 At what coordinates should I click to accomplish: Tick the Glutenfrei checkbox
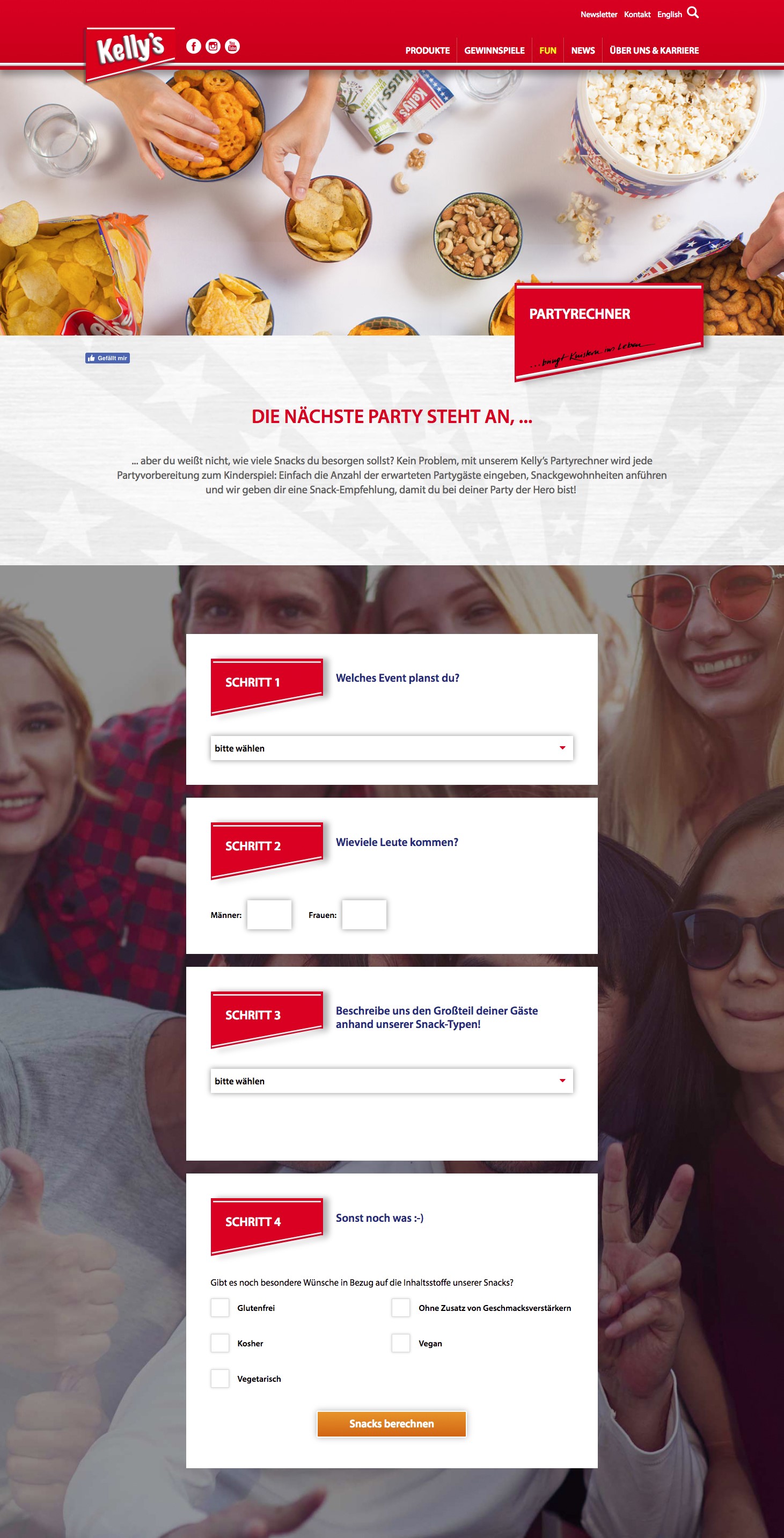click(219, 1308)
